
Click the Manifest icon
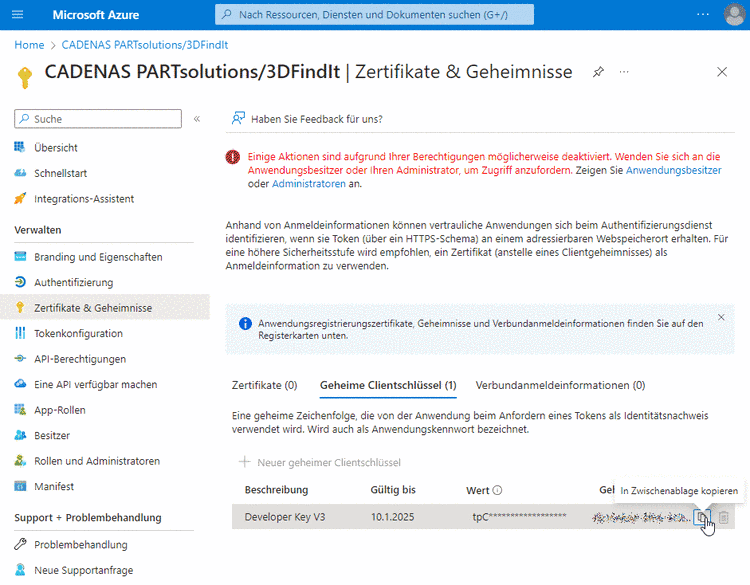20,486
